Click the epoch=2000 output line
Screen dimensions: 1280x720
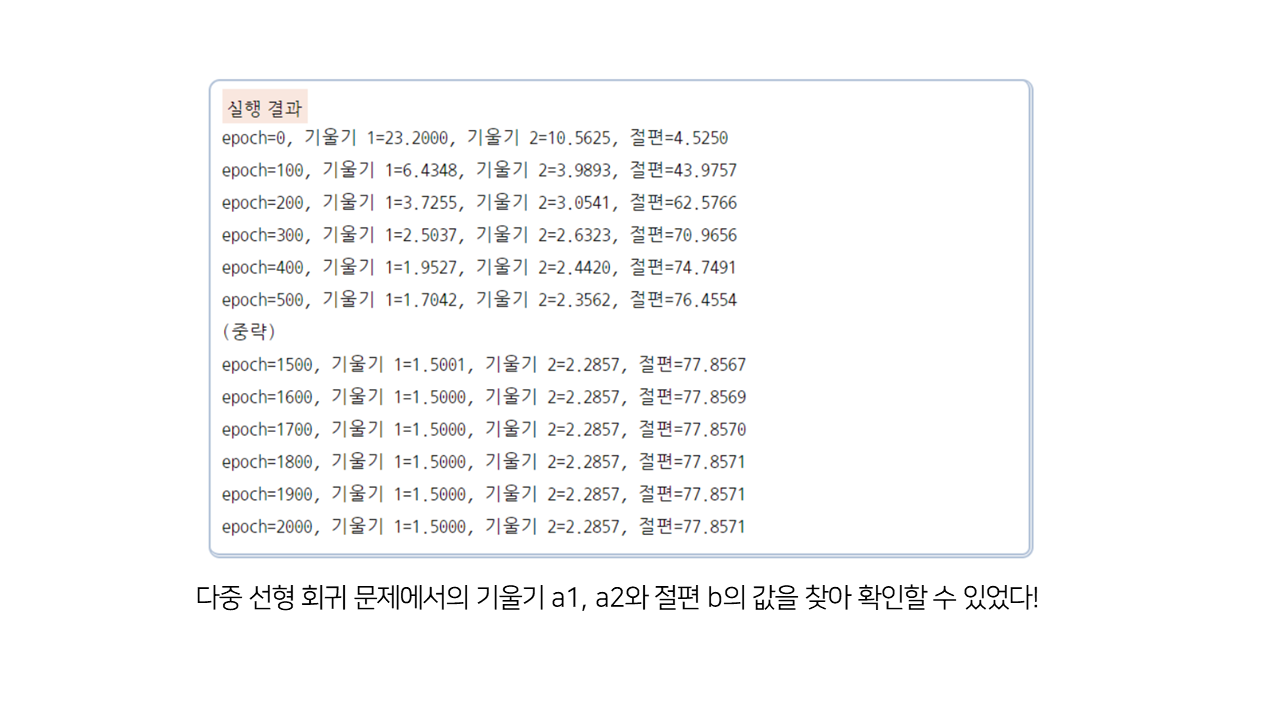click(484, 526)
